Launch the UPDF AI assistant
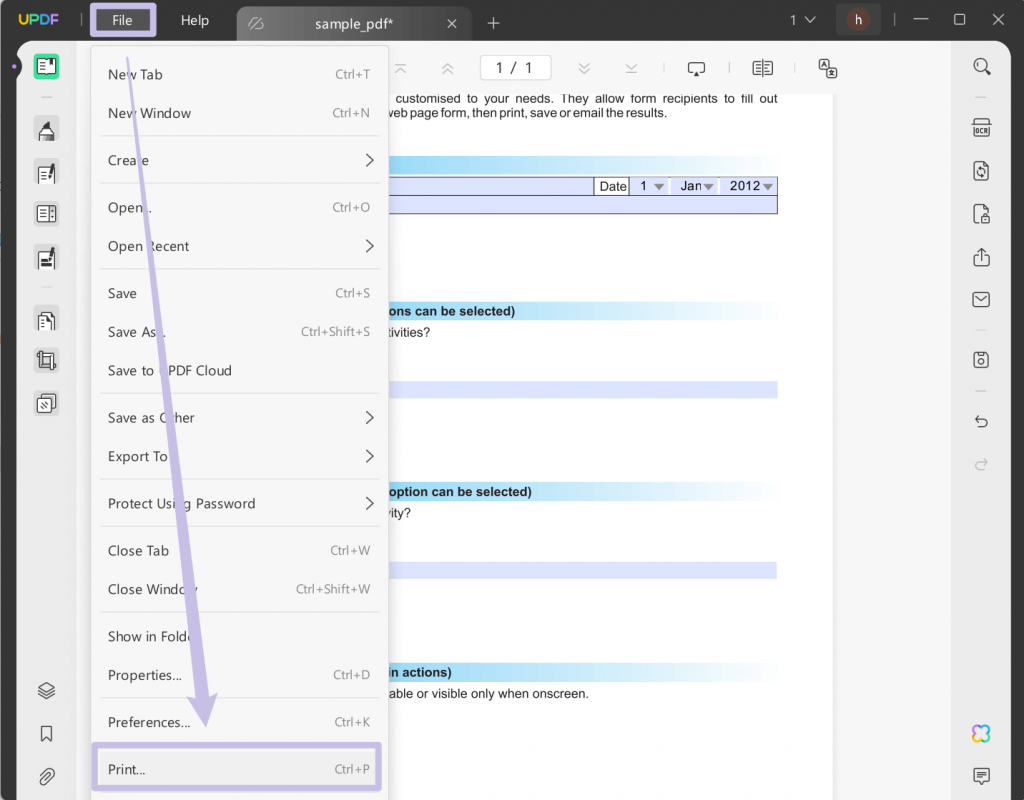This screenshot has width=1024, height=800. click(981, 733)
